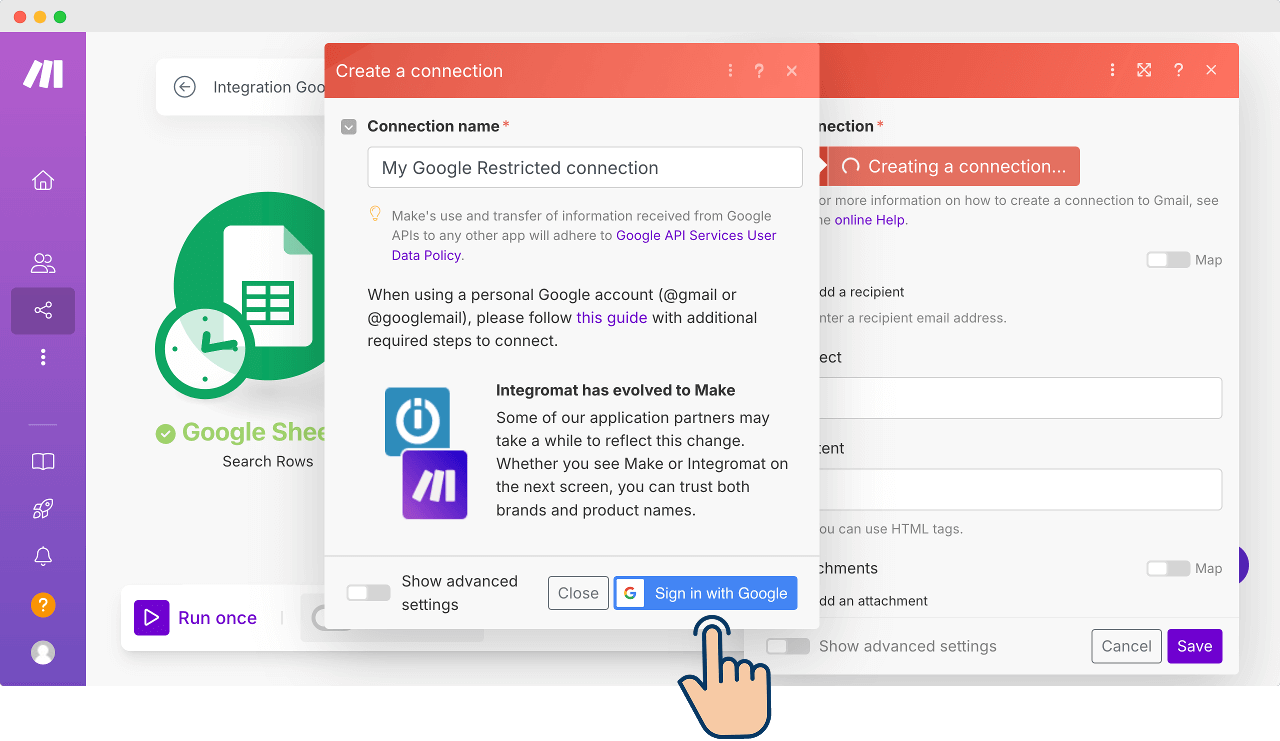
Task: Click the red macOS window close button
Action: click(x=20, y=17)
